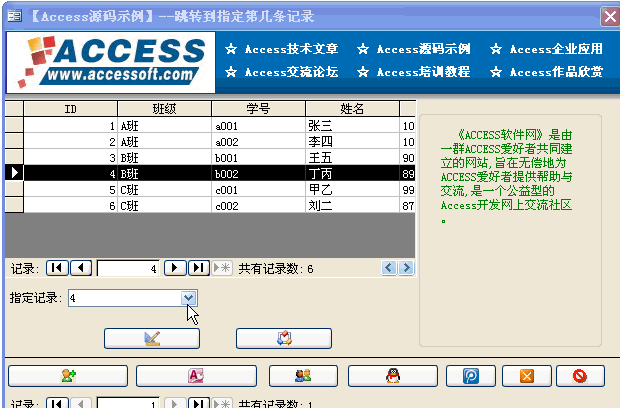
Task: Click the 学号 cell b001
Action: [258, 157]
